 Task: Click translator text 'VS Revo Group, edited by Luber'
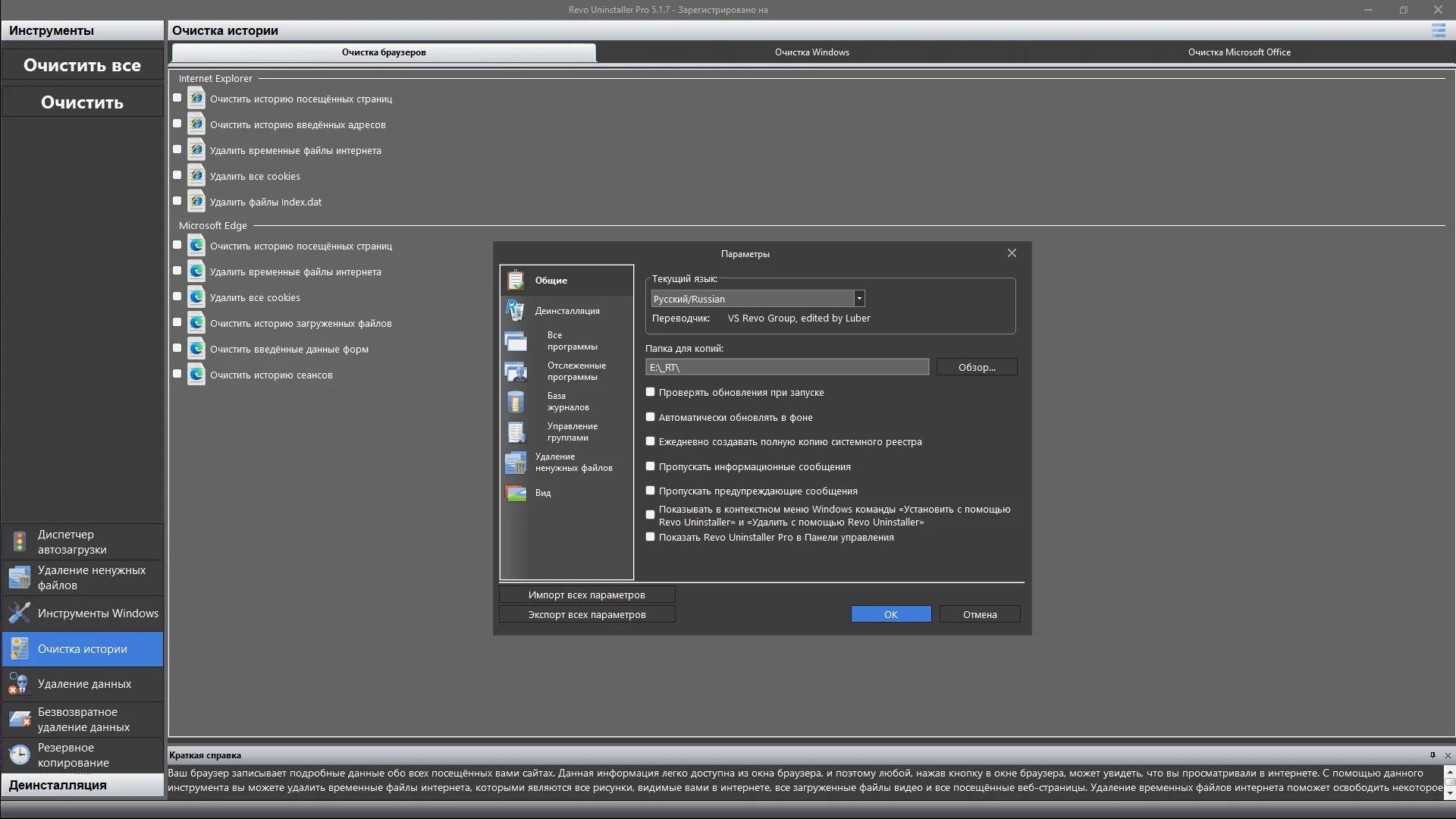tap(799, 318)
